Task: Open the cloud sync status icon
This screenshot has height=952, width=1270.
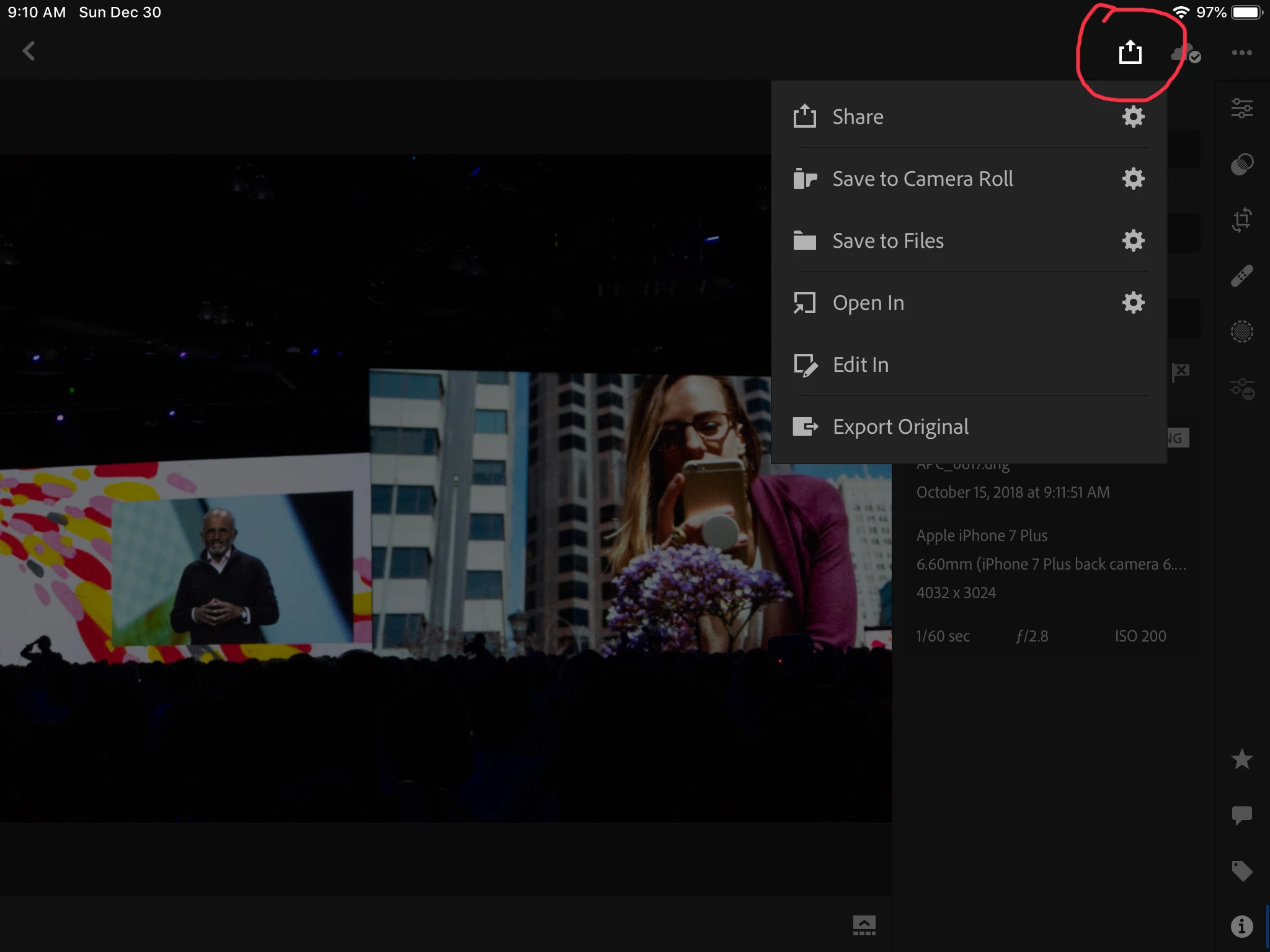Action: click(x=1185, y=53)
